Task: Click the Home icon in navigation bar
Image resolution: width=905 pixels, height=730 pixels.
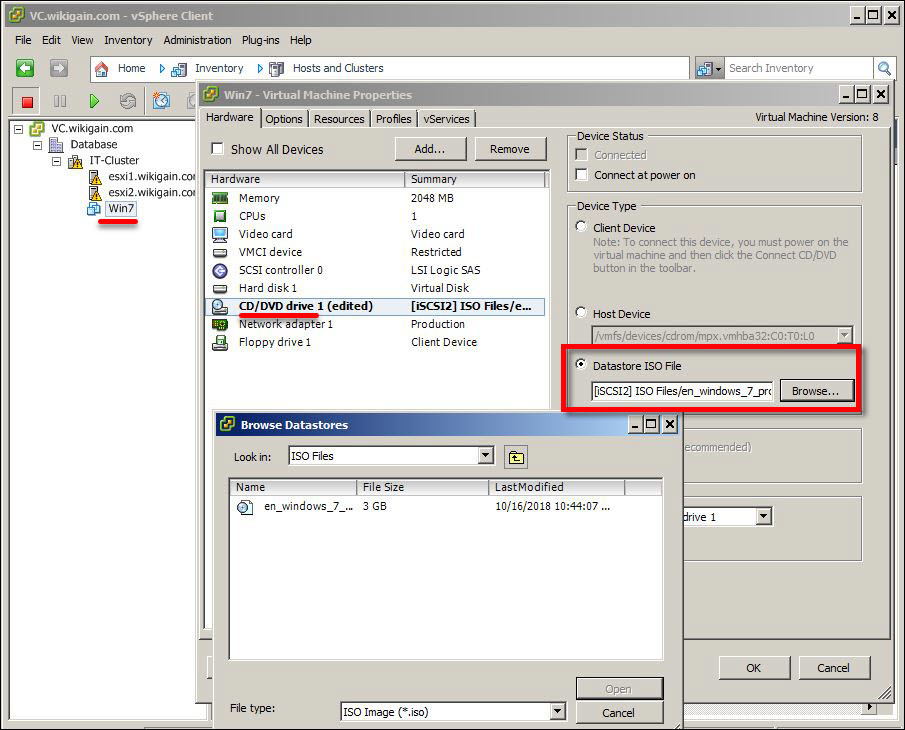Action: tap(102, 69)
